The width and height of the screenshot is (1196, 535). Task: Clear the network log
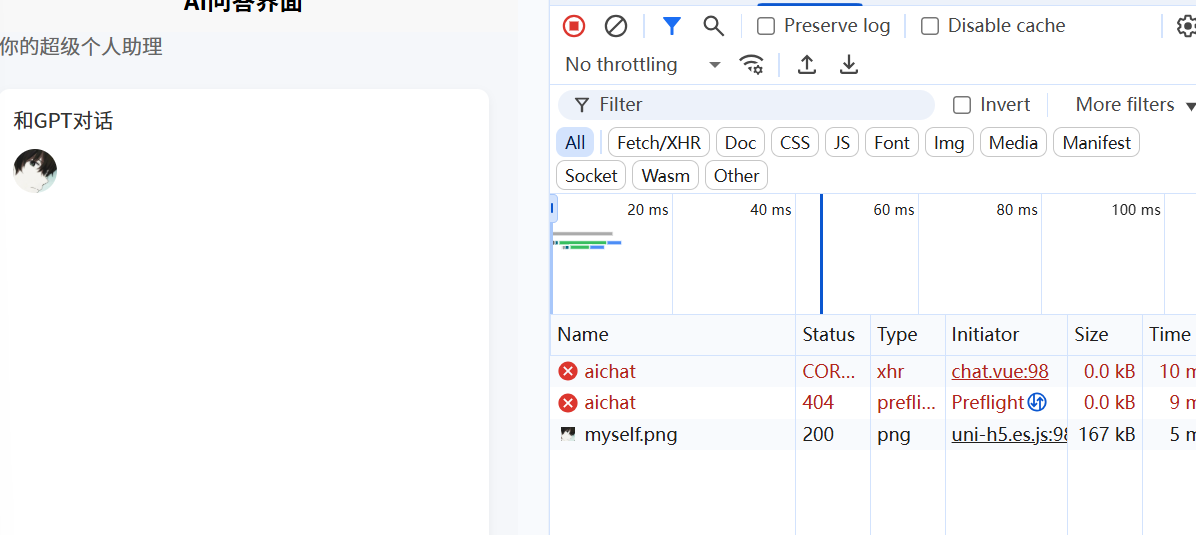click(x=616, y=26)
